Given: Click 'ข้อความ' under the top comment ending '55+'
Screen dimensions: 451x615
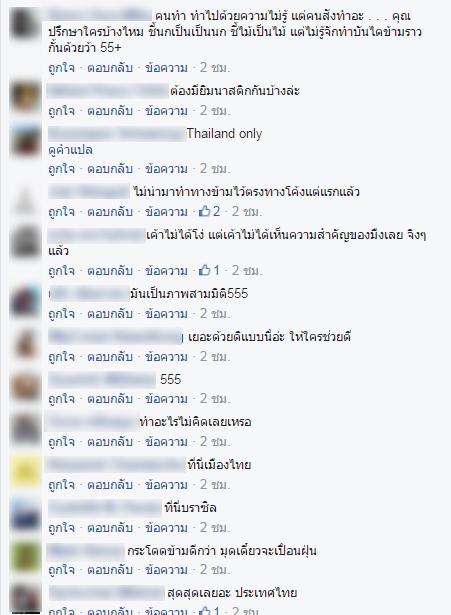Looking at the screenshot, I should click(166, 67).
